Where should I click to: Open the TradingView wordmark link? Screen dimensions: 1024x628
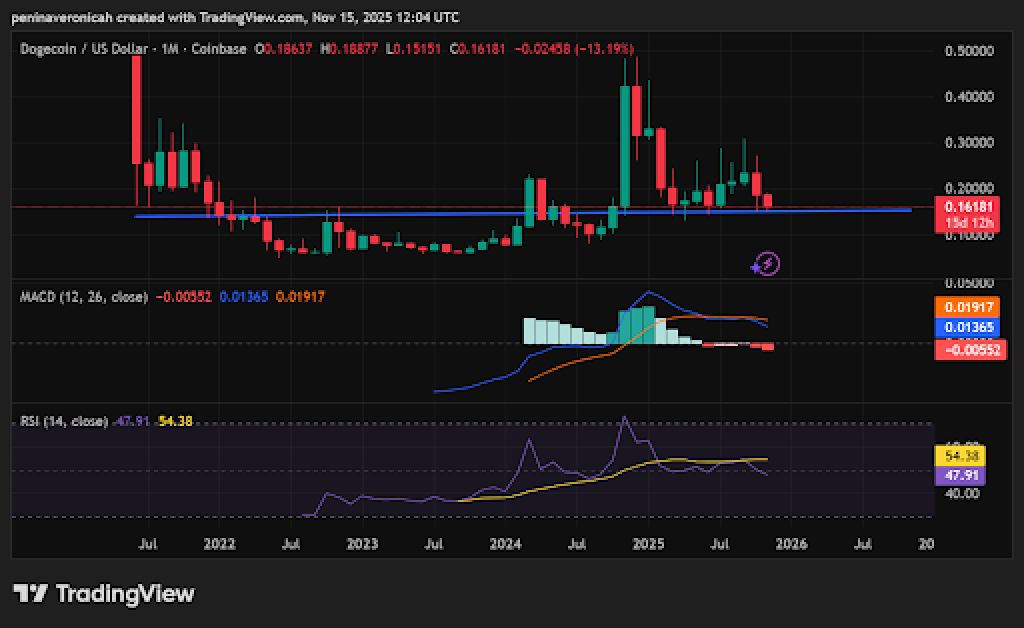point(125,593)
